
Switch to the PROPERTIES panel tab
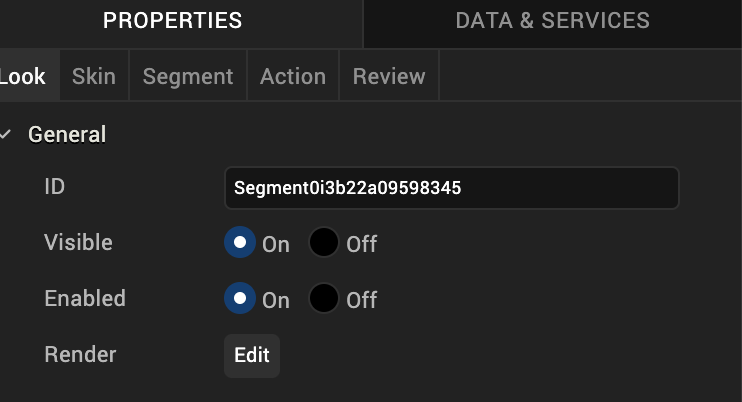point(172,21)
